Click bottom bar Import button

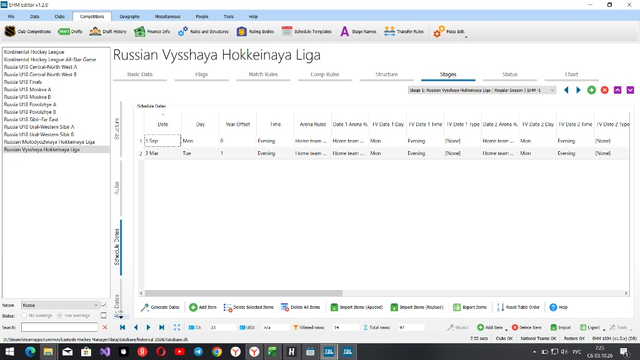tap(560, 327)
